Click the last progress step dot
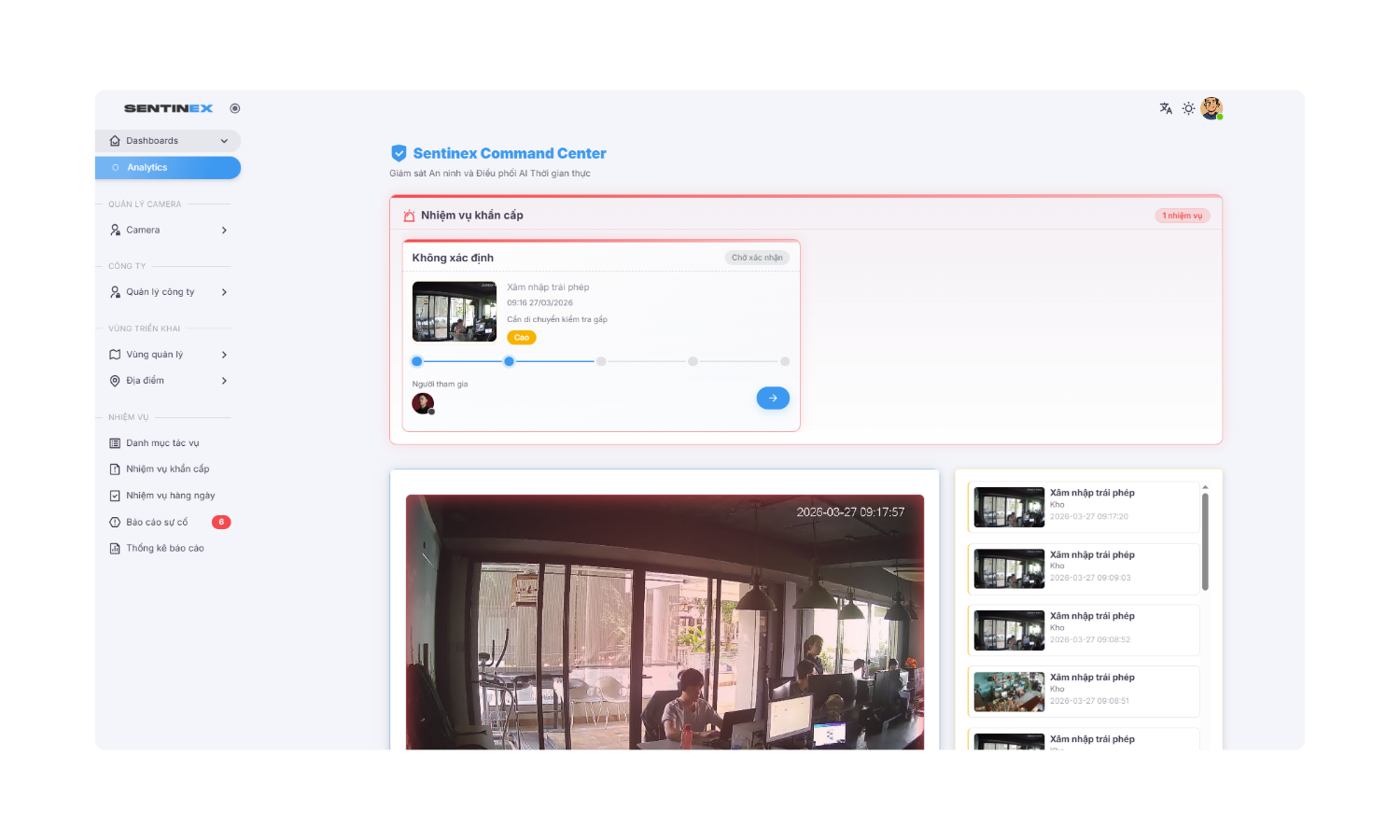The height and width of the screenshot is (840, 1400). (785, 361)
